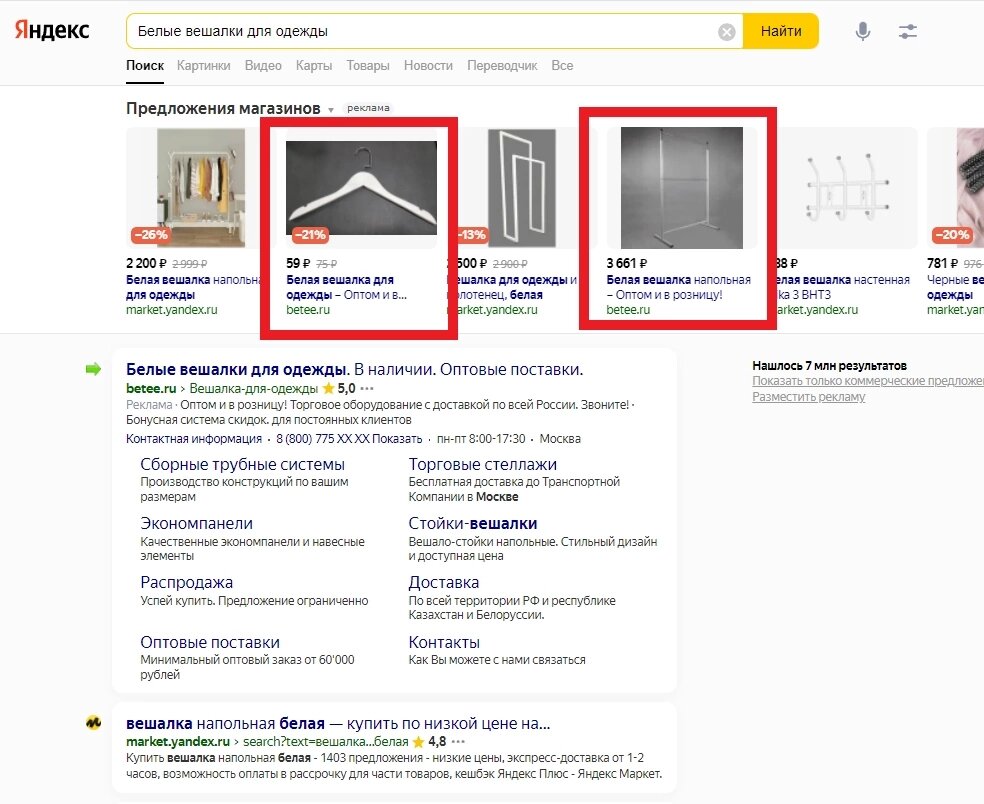Click Разместить рекламу link
The width and height of the screenshot is (984, 804).
pos(808,397)
